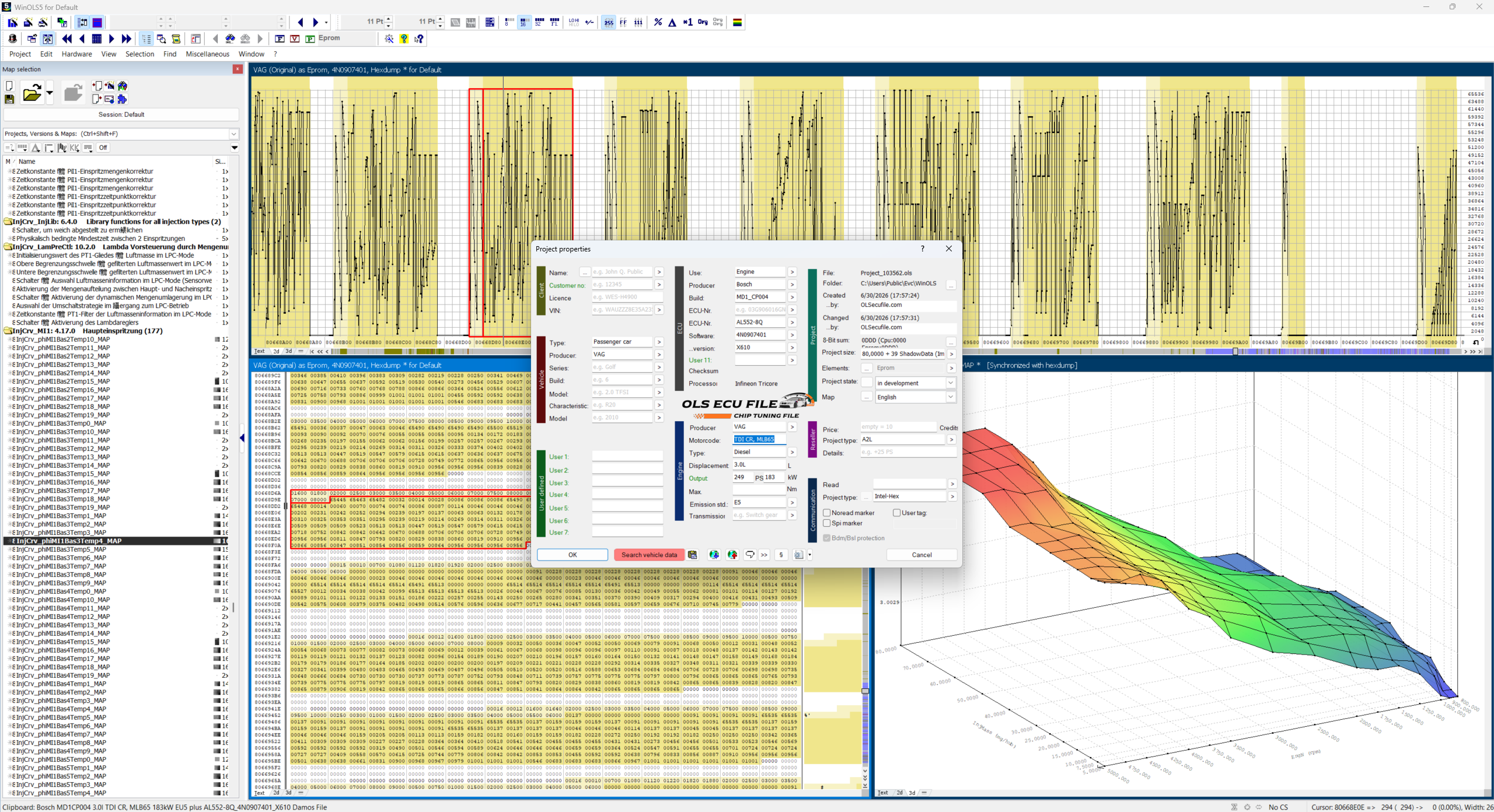Screen dimensions: 1494x812
Task: Toggle the 255 decimal display button
Action: [x=608, y=22]
